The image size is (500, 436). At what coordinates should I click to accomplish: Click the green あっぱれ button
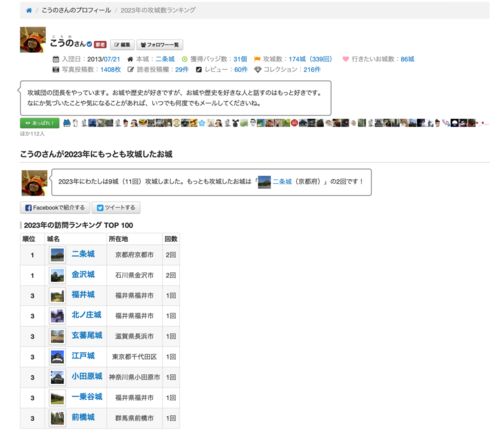pos(40,123)
